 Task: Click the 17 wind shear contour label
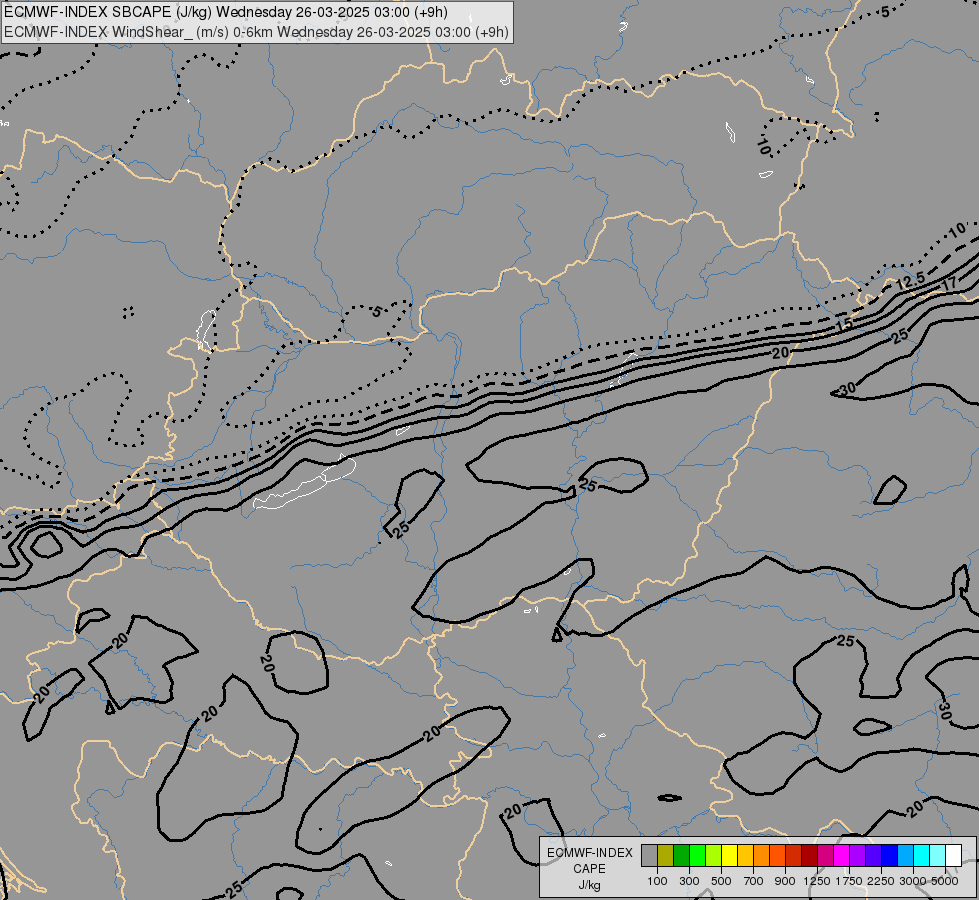point(949,284)
